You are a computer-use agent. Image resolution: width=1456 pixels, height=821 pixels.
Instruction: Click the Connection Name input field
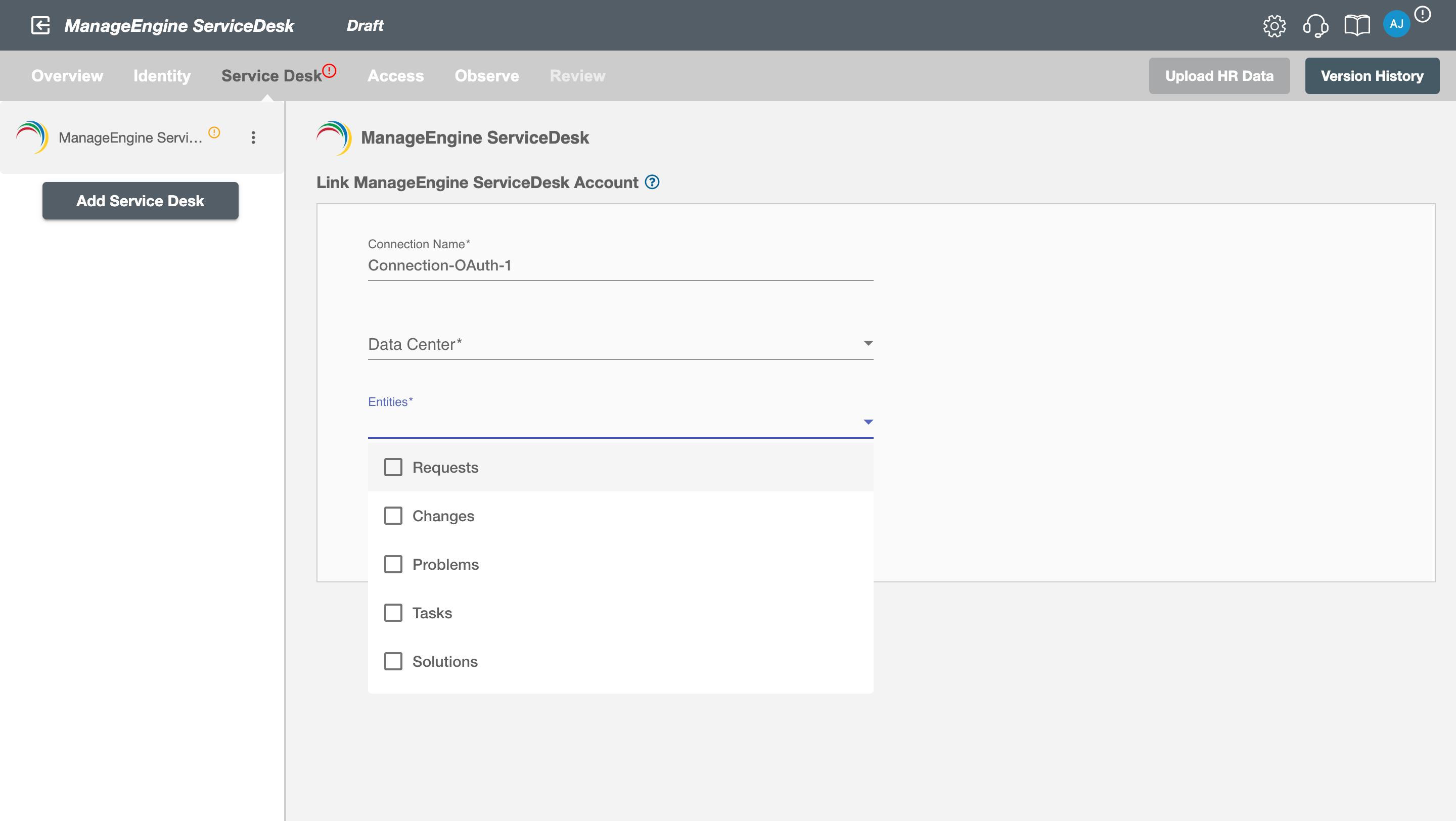[x=621, y=266]
